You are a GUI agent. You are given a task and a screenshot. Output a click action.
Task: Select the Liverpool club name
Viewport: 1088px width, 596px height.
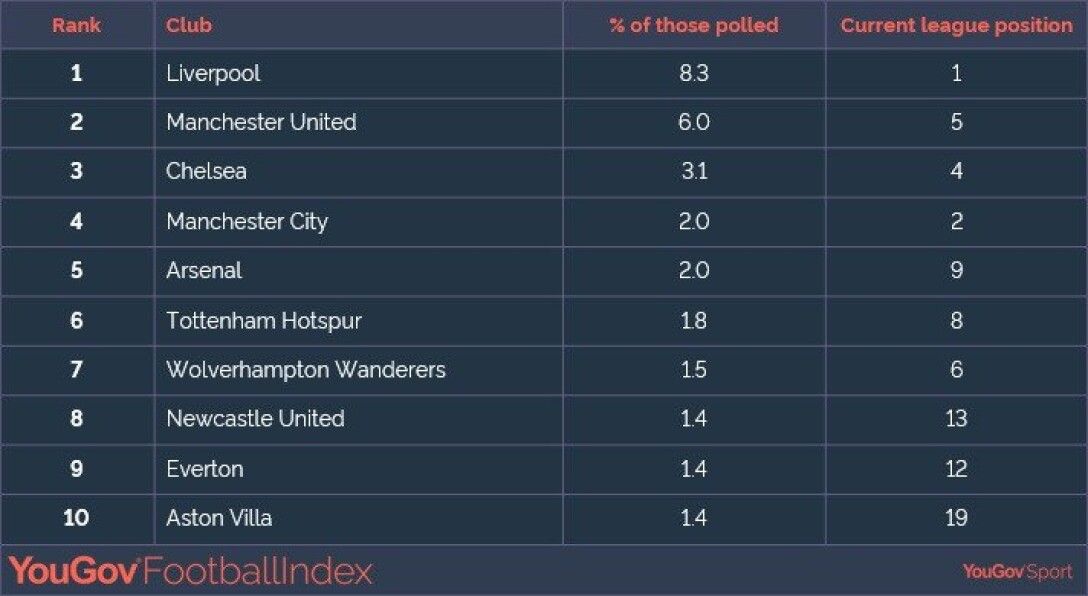pyautogui.click(x=213, y=74)
